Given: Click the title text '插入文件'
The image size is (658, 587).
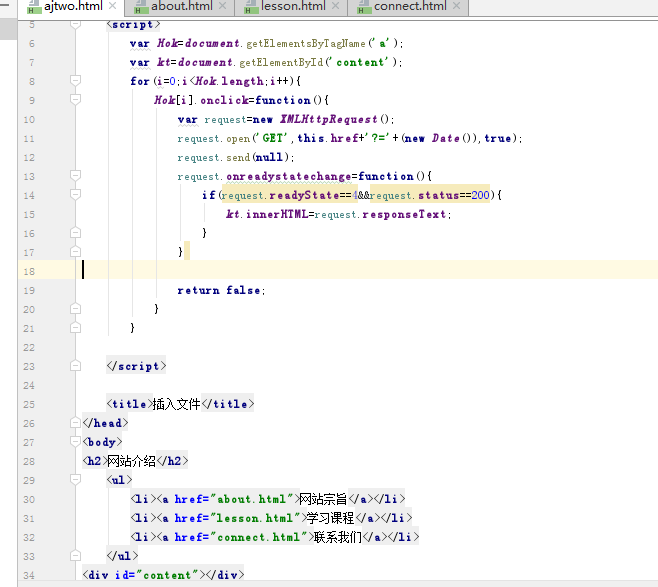Looking at the screenshot, I should tap(176, 404).
